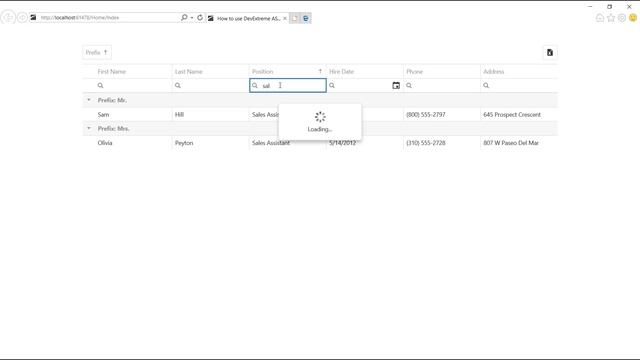Collapse the Prefix: Mr. group
The height and width of the screenshot is (360, 640).
(89, 100)
